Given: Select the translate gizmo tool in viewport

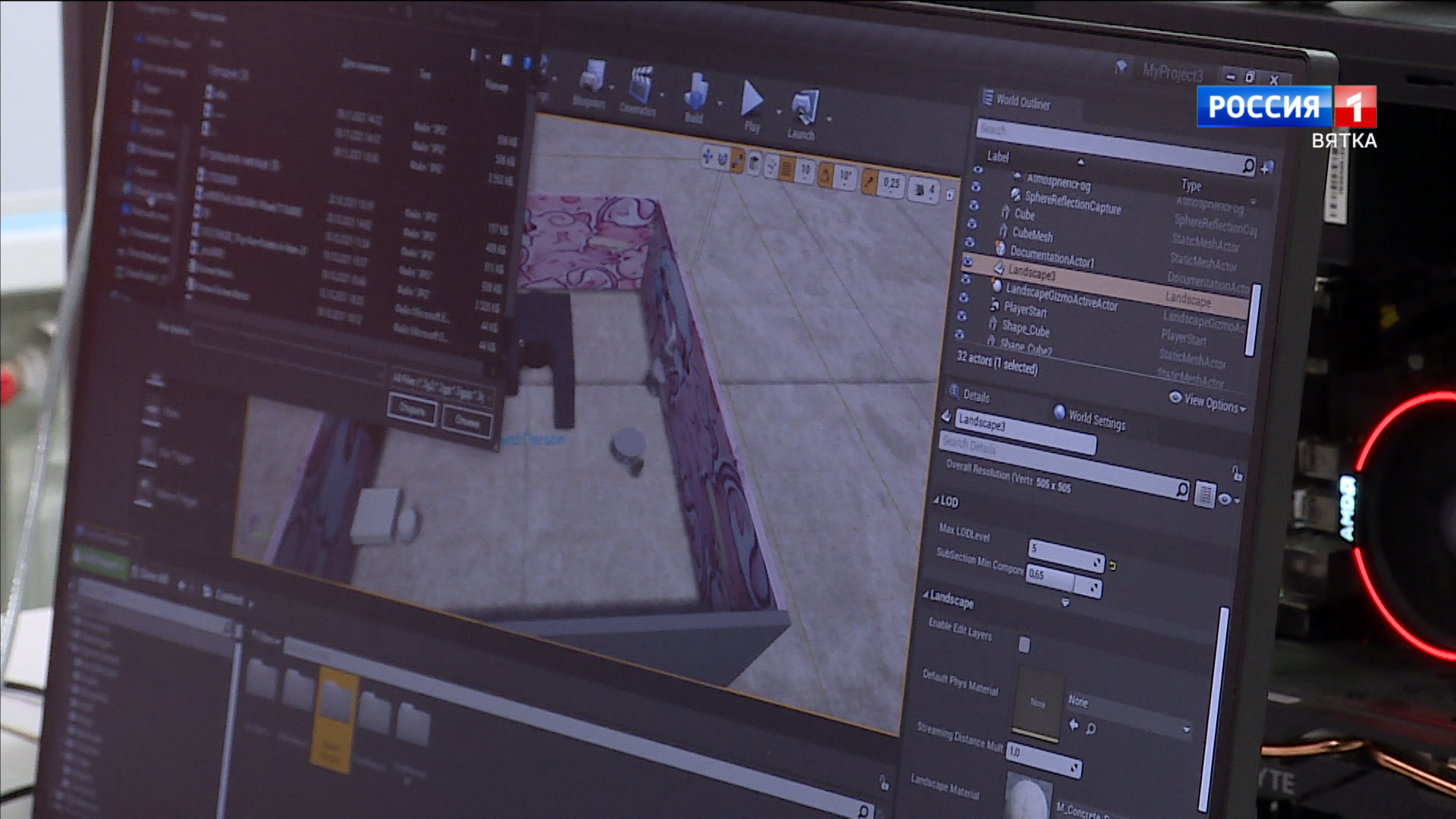Looking at the screenshot, I should coord(708,157).
